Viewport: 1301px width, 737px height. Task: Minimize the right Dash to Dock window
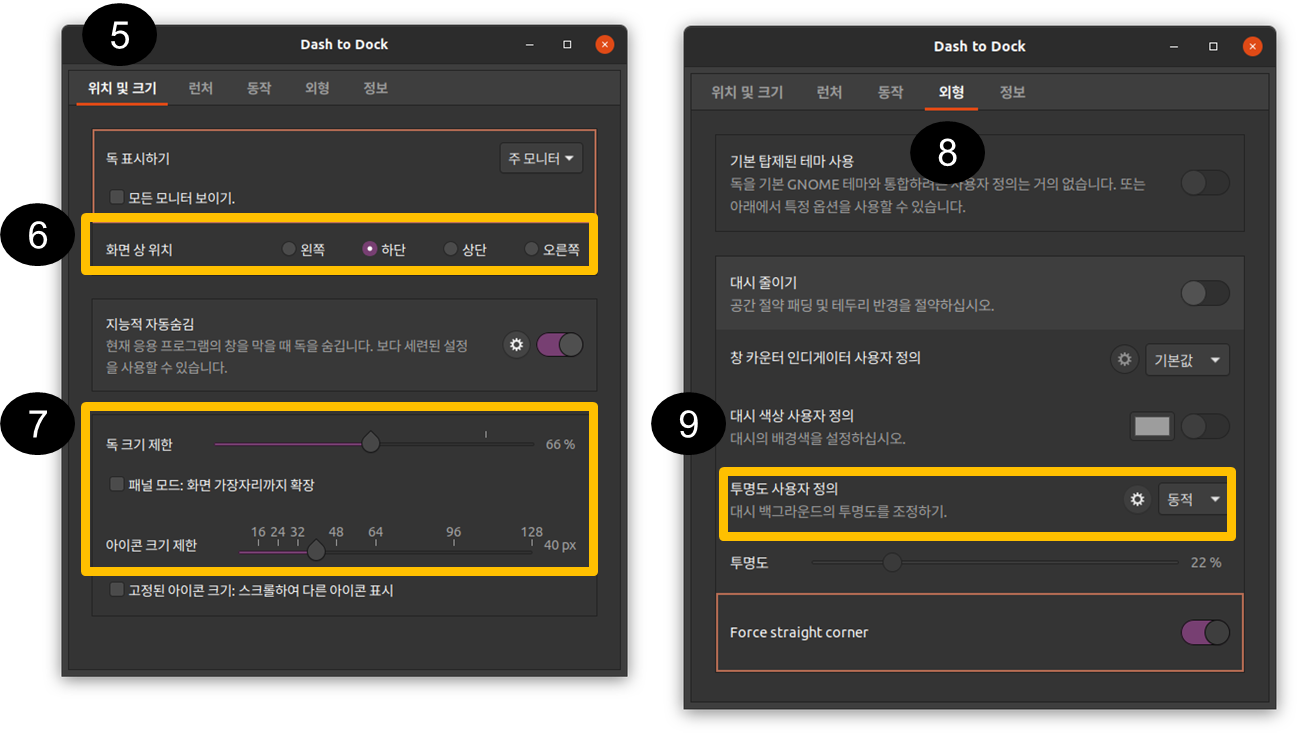point(1175,46)
